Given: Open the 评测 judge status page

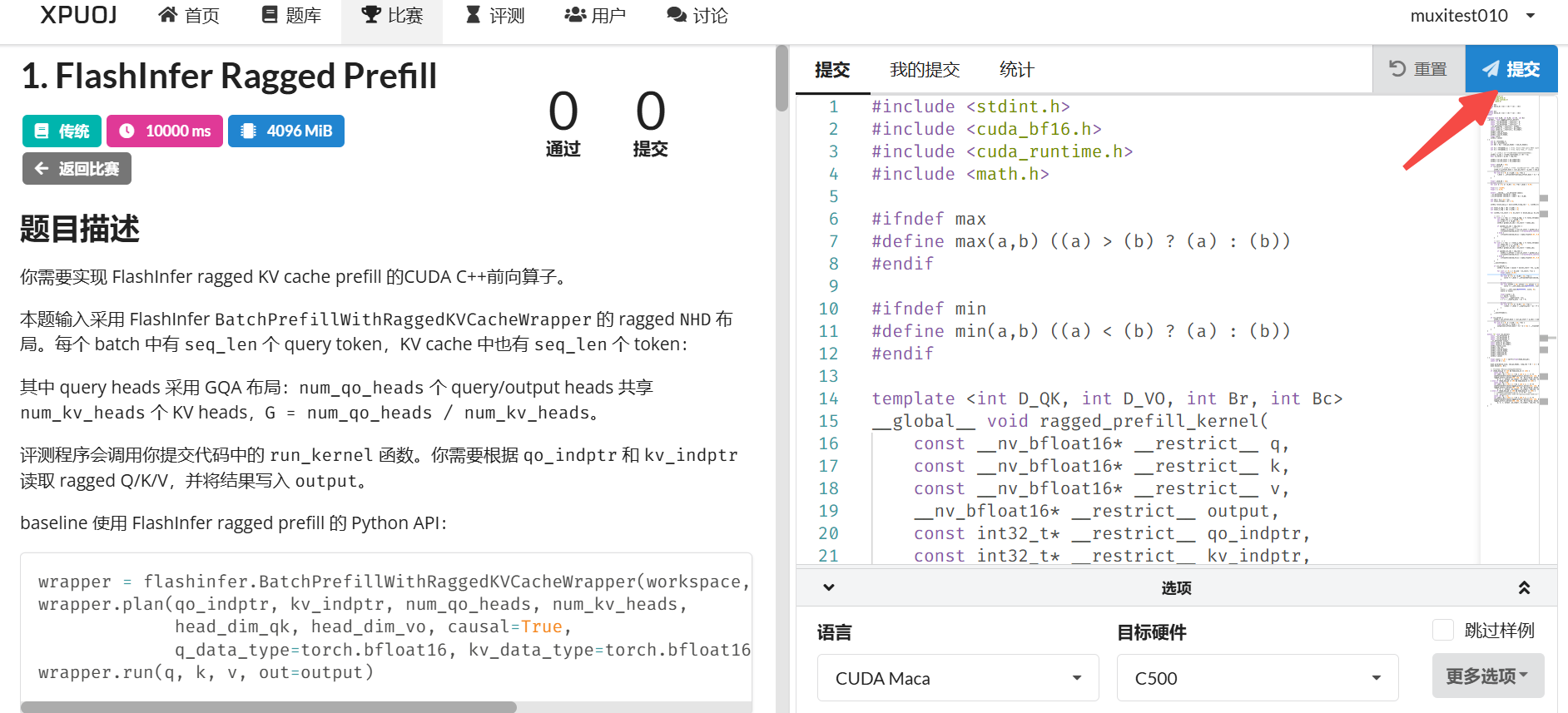Looking at the screenshot, I should coord(495,16).
